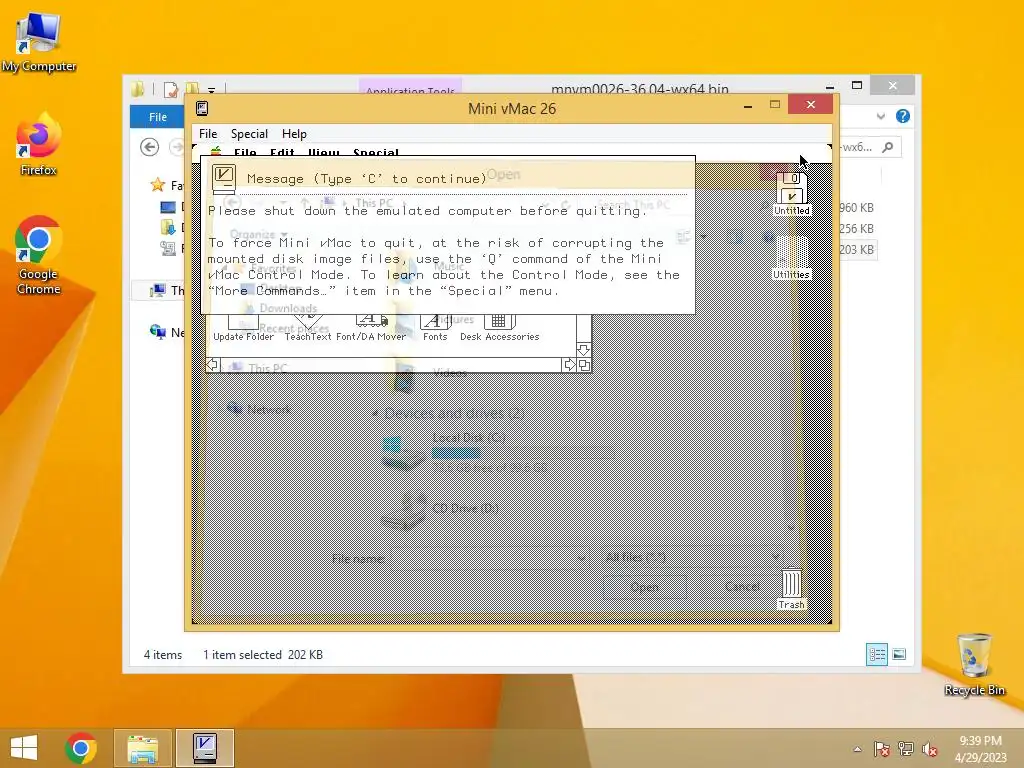Click the 203 KB size entry
The height and width of the screenshot is (768, 1024).
point(856,249)
